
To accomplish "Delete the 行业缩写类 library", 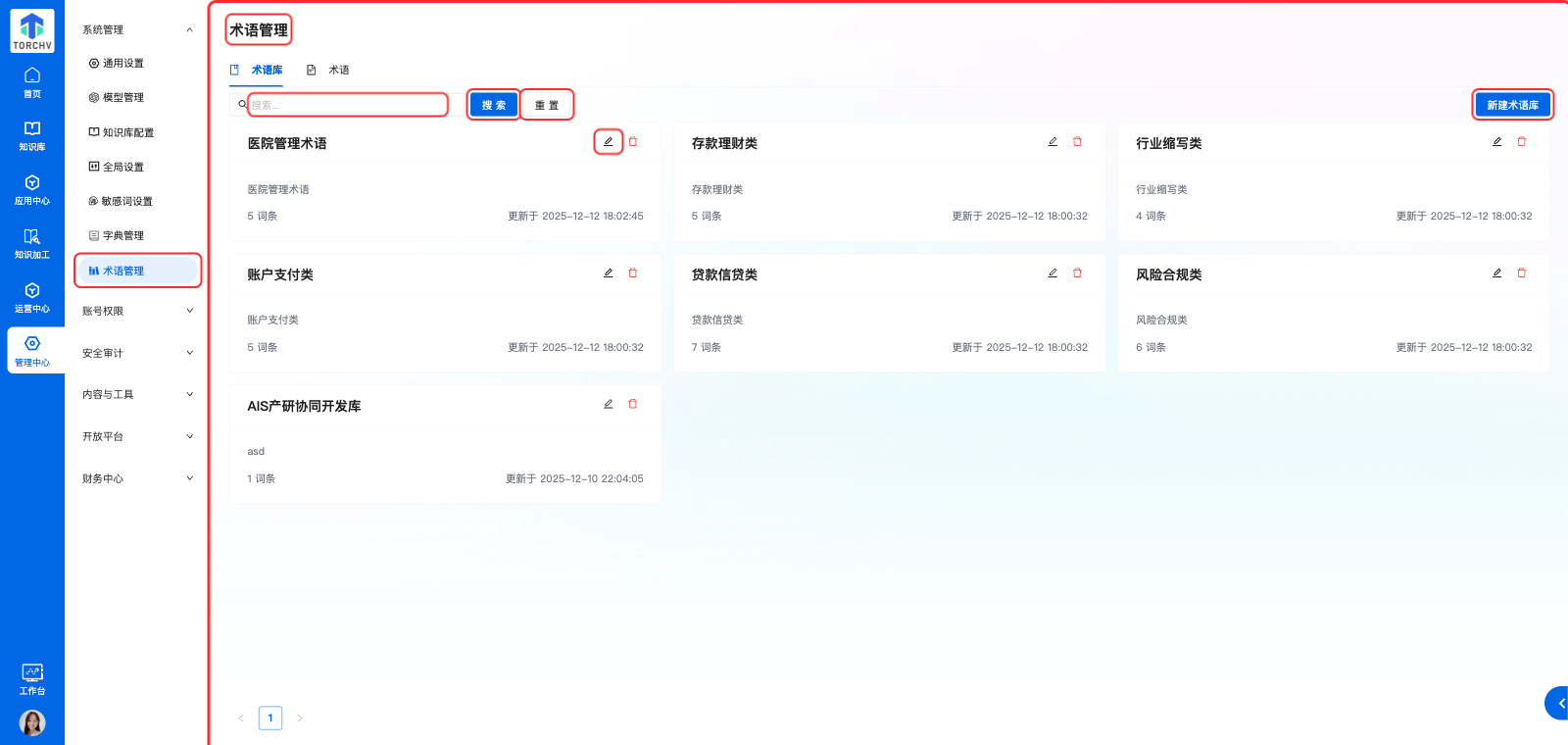I will pos(1522,142).
